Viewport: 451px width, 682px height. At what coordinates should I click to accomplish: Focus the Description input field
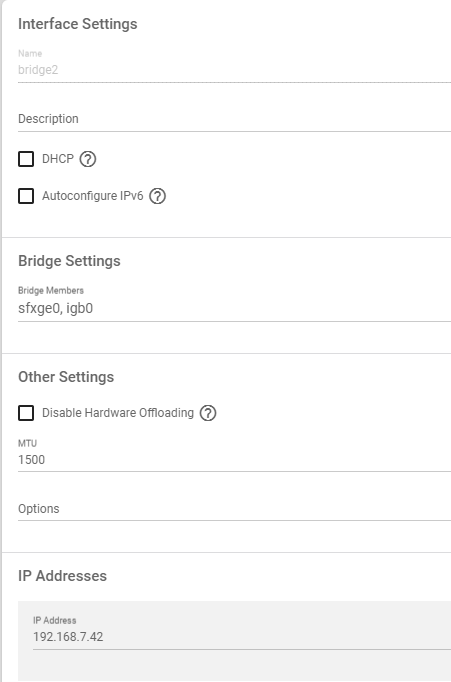click(x=234, y=119)
